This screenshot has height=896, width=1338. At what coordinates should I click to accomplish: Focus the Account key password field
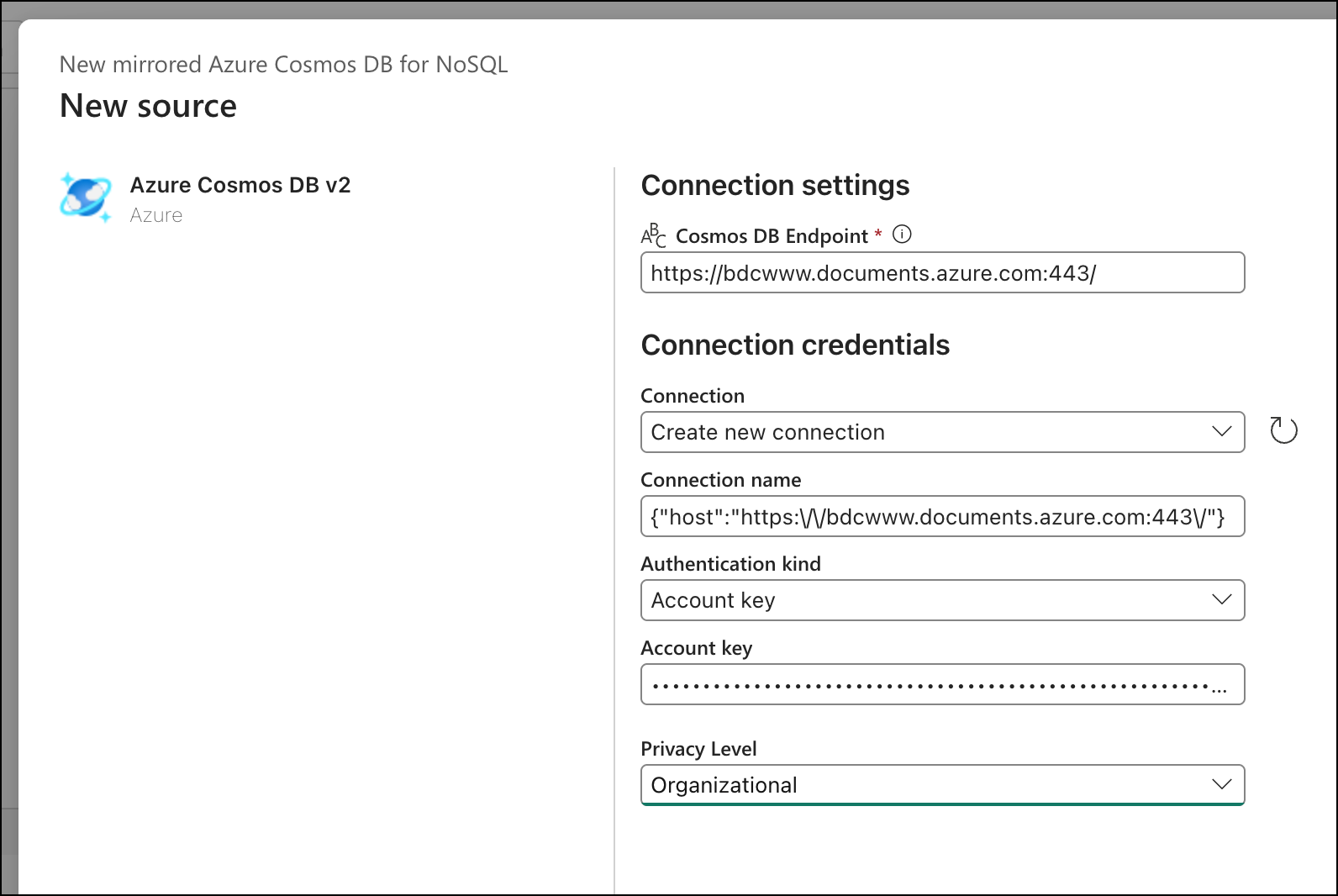coord(942,684)
